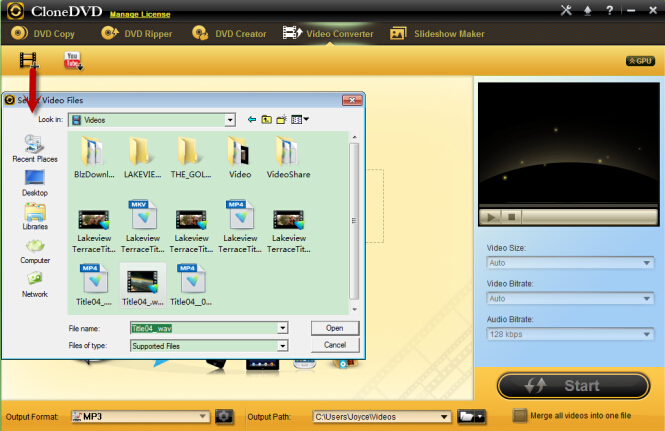The width and height of the screenshot is (665, 431).
Task: Open the Video Size dropdown
Action: (x=570, y=263)
